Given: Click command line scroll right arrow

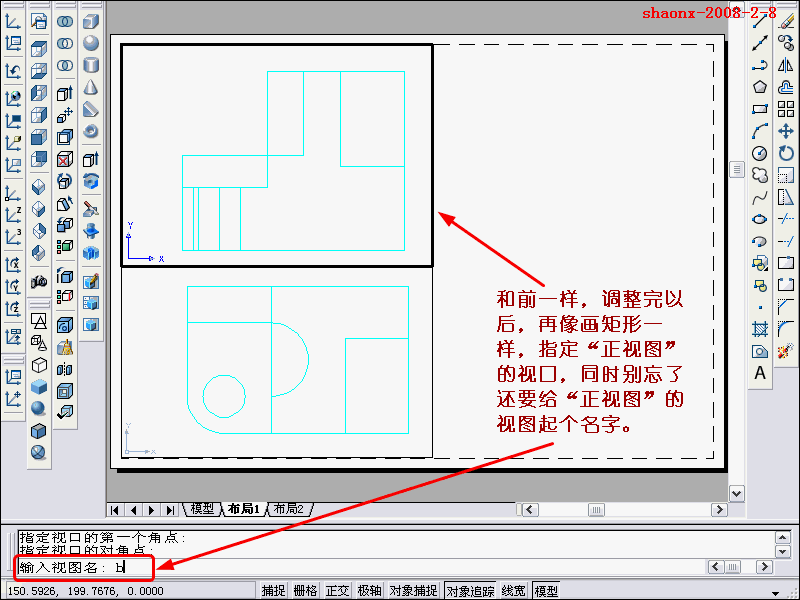Looking at the screenshot, I should 764,567.
